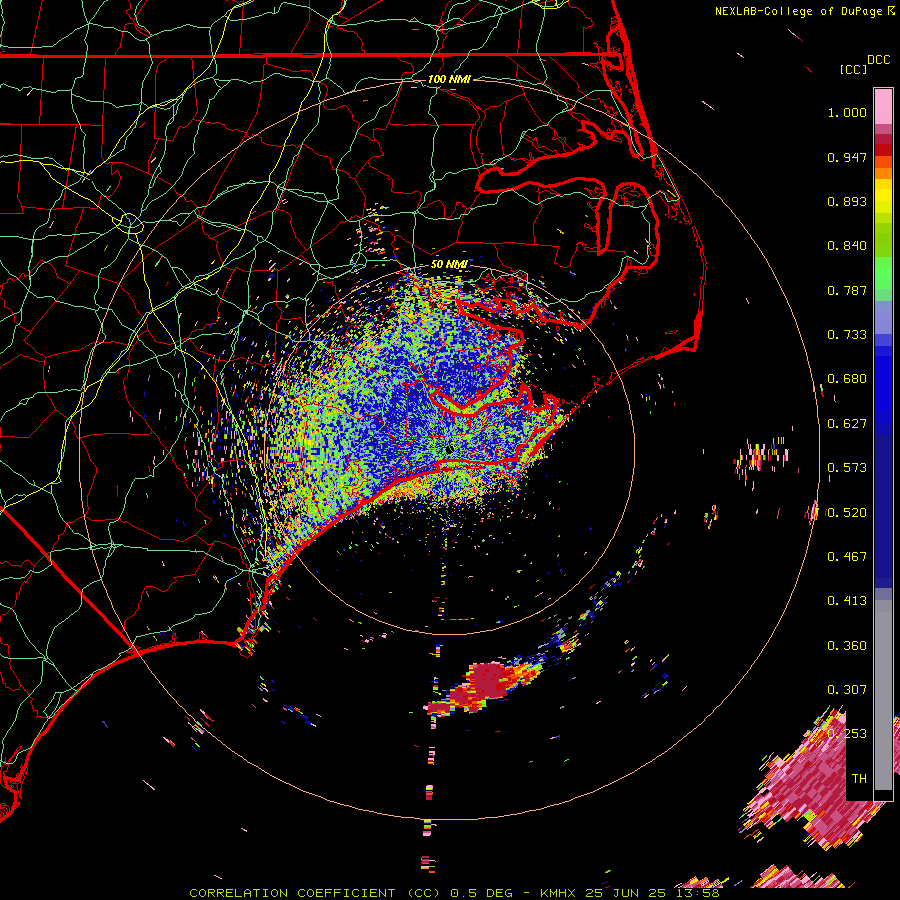The height and width of the screenshot is (900, 900).
Task: Select the 0.520 scale value
Action: click(847, 513)
